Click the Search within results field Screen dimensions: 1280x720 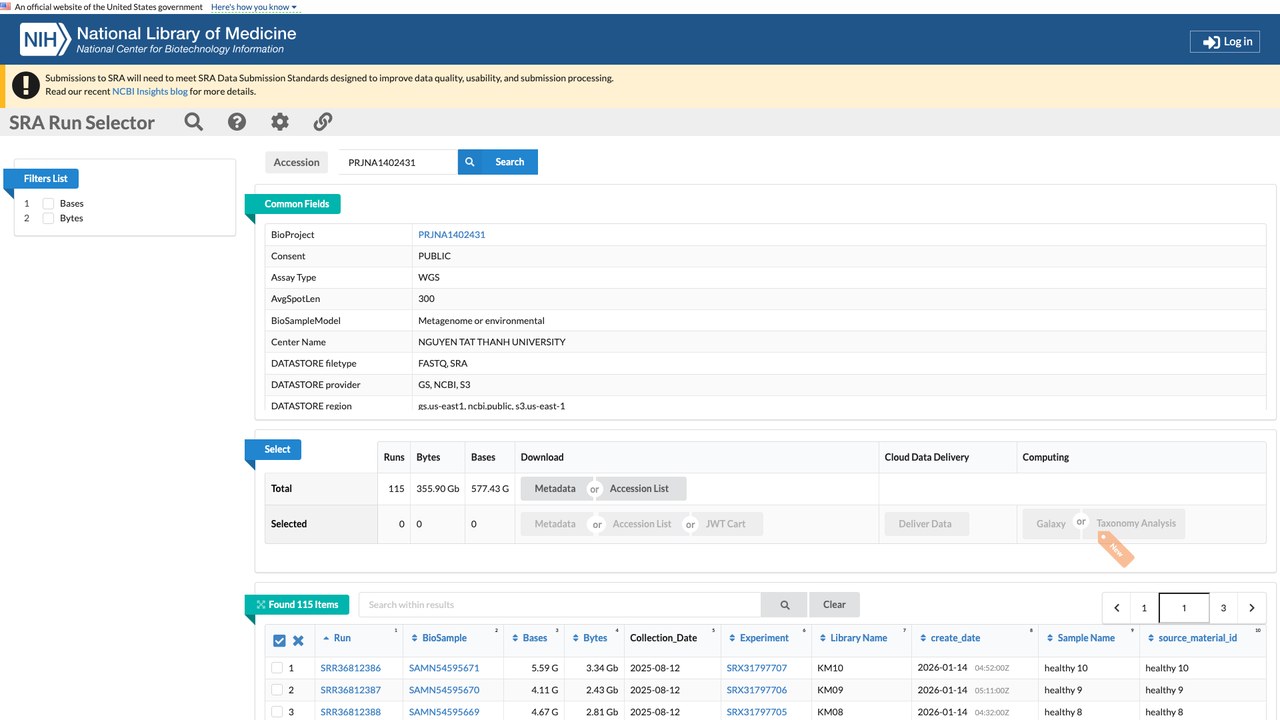[x=560, y=605]
